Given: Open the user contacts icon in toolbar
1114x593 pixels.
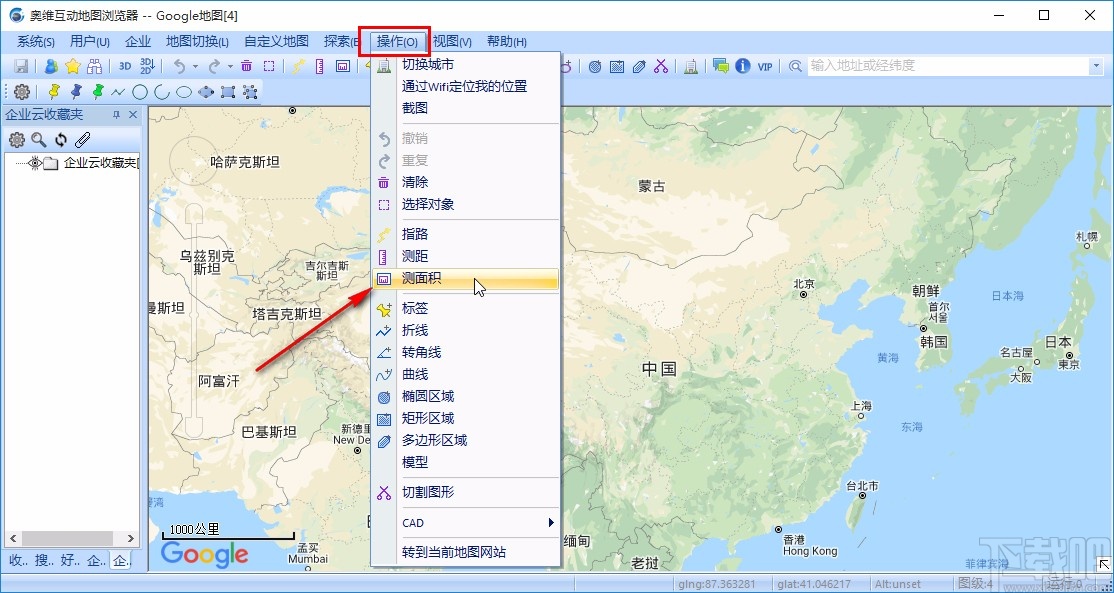Looking at the screenshot, I should coord(51,66).
